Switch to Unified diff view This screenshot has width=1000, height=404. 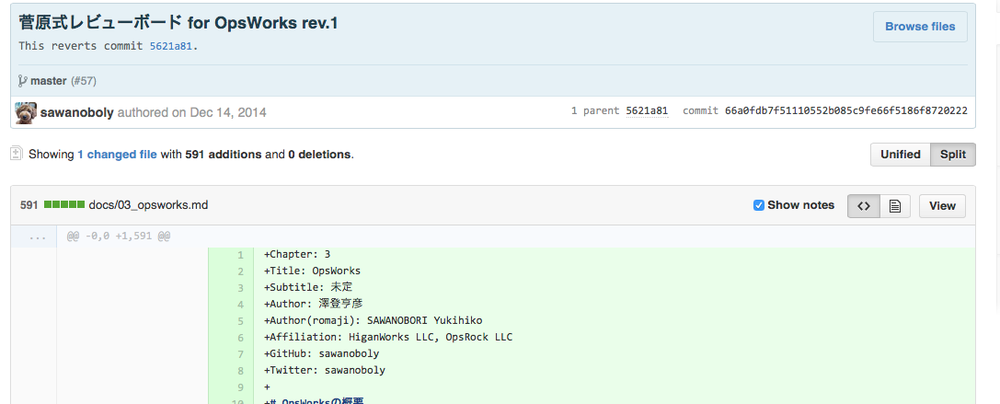click(901, 154)
